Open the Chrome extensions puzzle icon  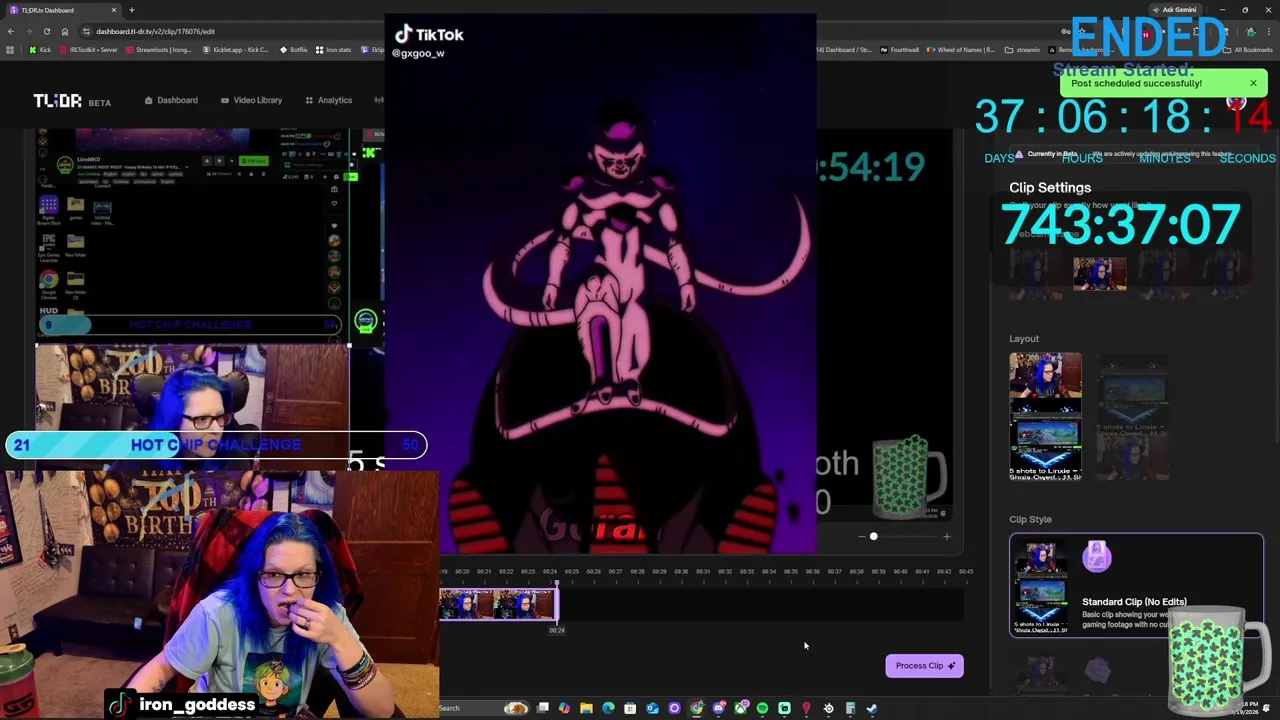pyautogui.click(x=1196, y=31)
